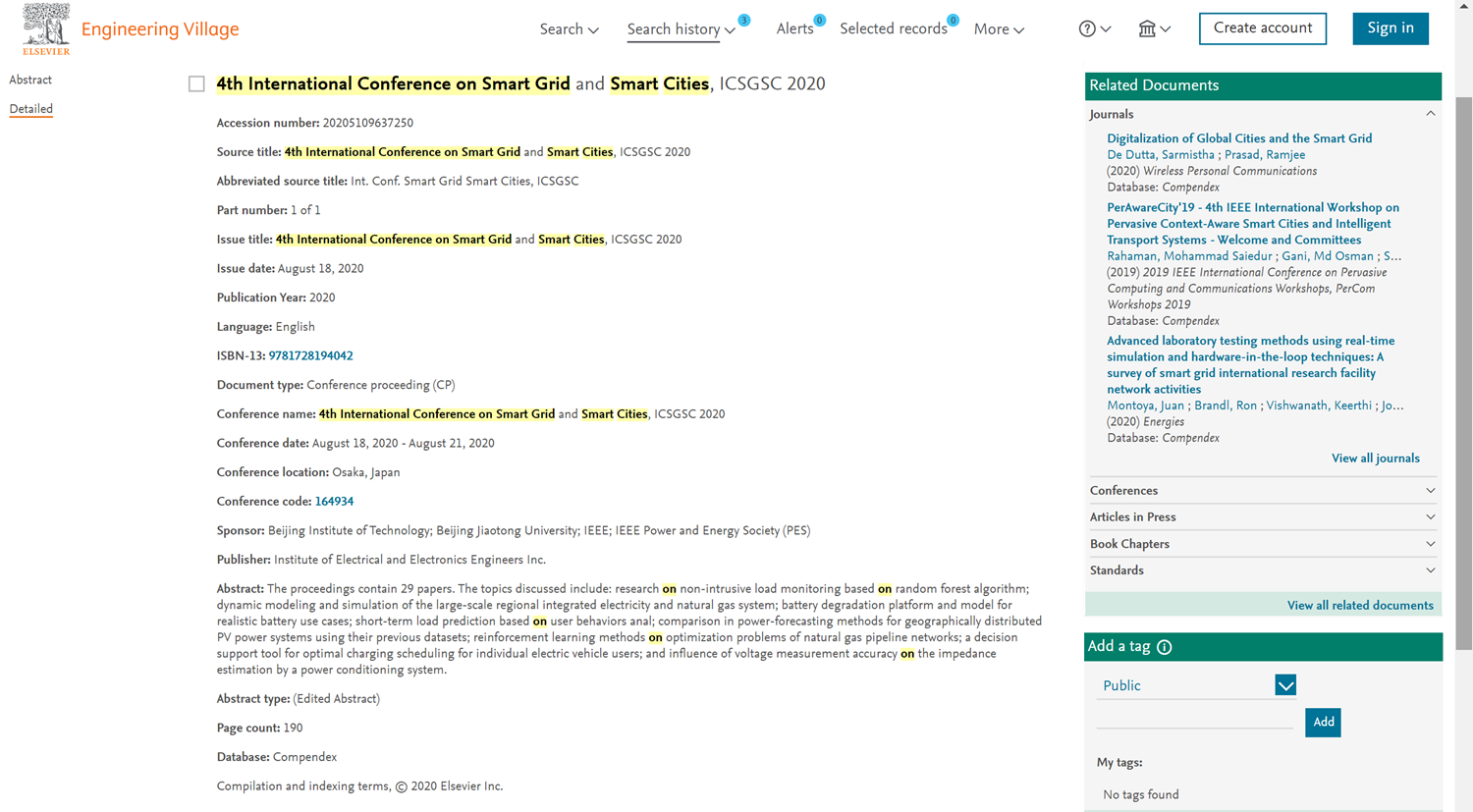Viewport: 1473px width, 812px height.
Task: Switch to the Abstract view
Action: point(30,80)
